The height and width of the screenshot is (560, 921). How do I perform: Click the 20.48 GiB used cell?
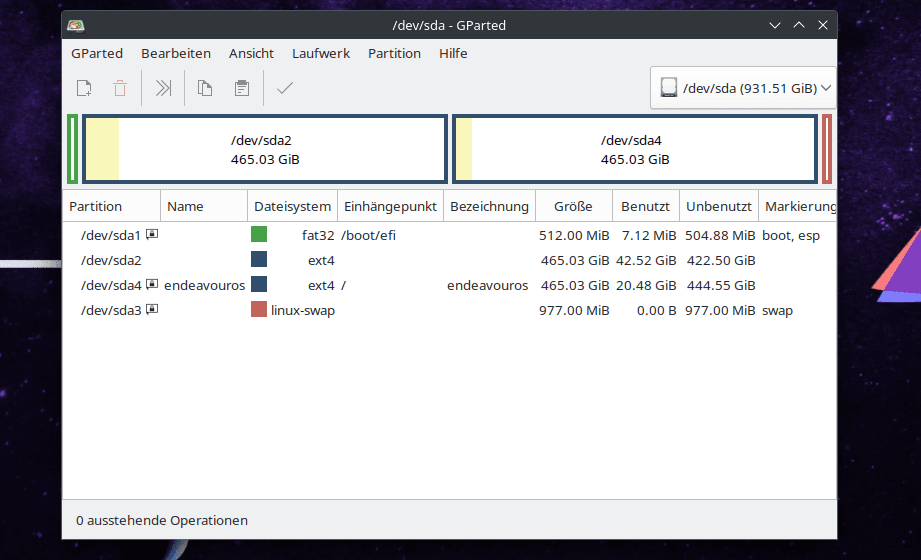646,285
